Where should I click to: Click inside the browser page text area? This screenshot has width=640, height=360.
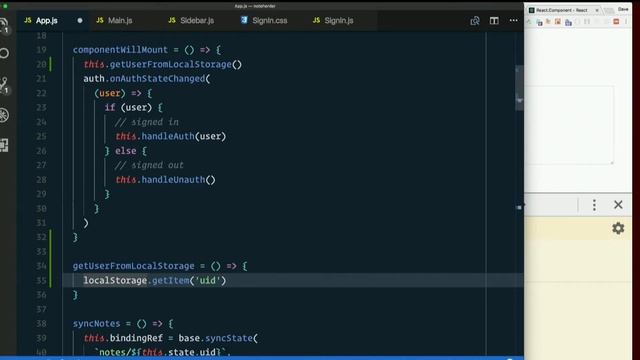pyautogui.click(x=570, y=125)
